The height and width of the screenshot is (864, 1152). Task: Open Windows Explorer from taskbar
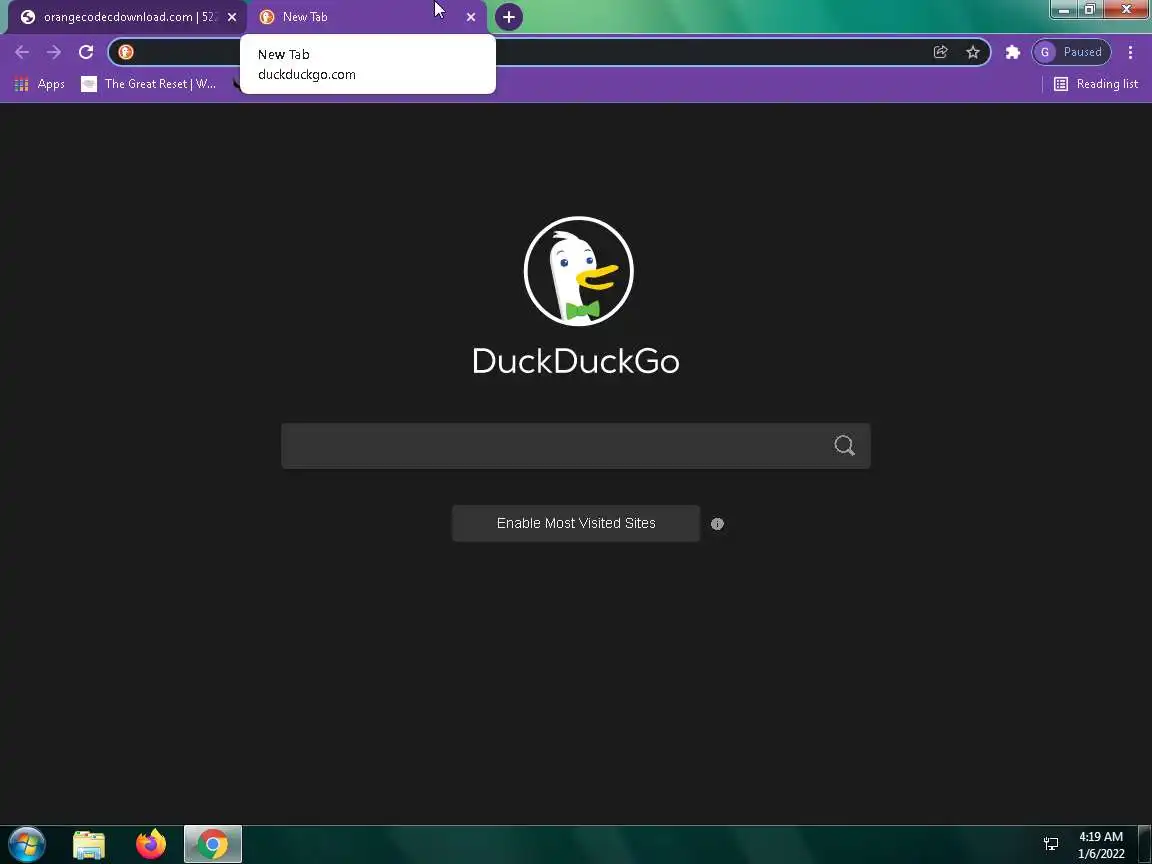89,845
